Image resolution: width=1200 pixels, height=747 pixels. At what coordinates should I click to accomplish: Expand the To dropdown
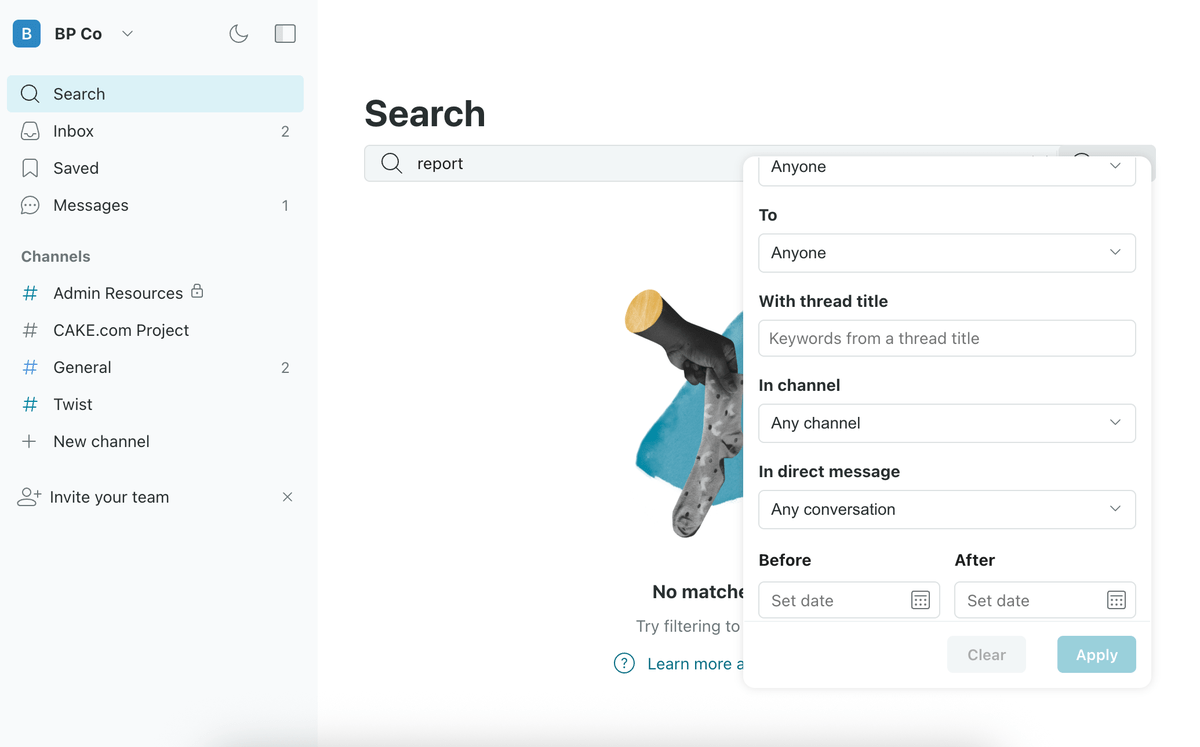(x=946, y=253)
